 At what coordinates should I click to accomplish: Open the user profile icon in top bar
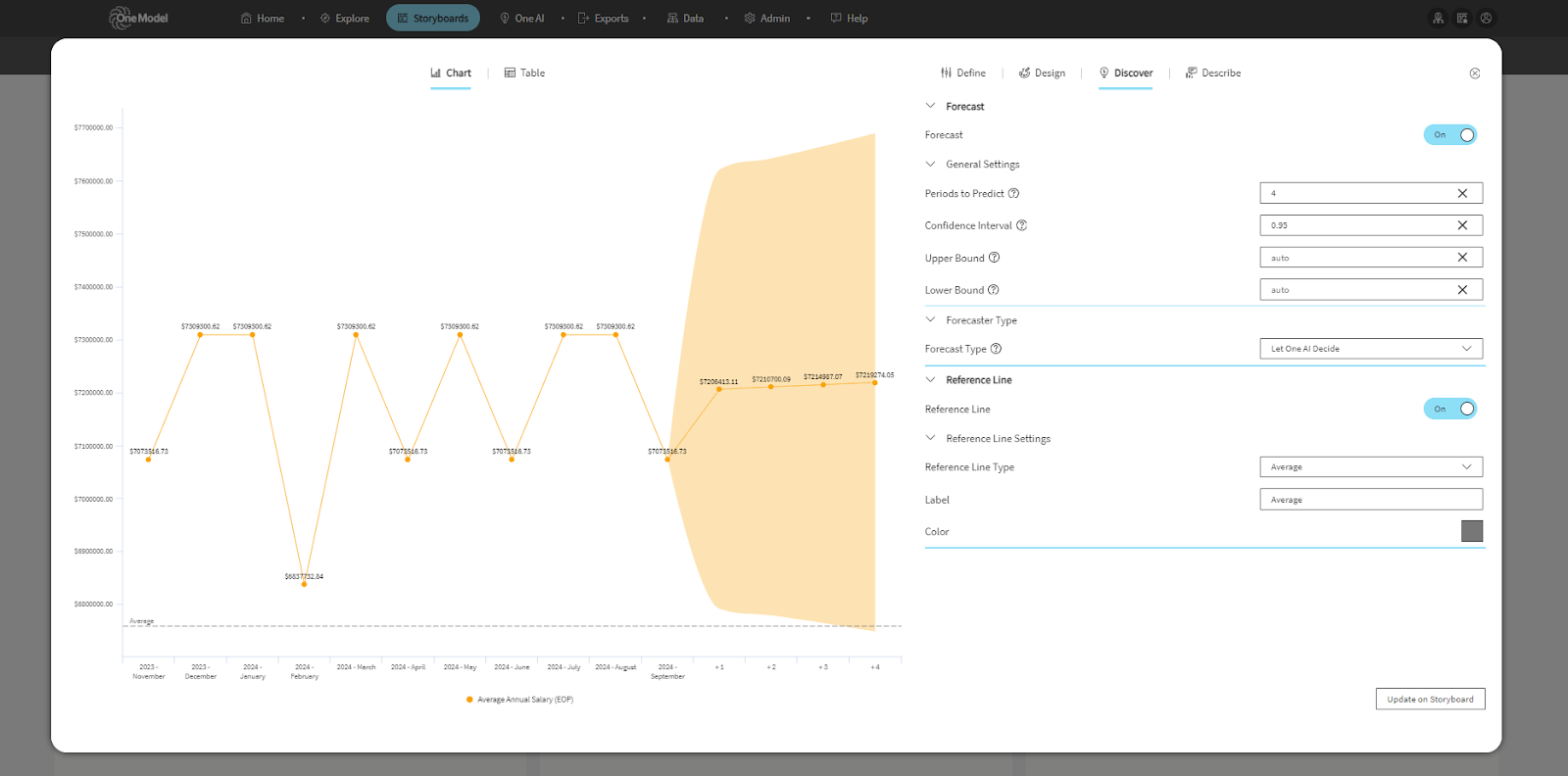point(1487,19)
